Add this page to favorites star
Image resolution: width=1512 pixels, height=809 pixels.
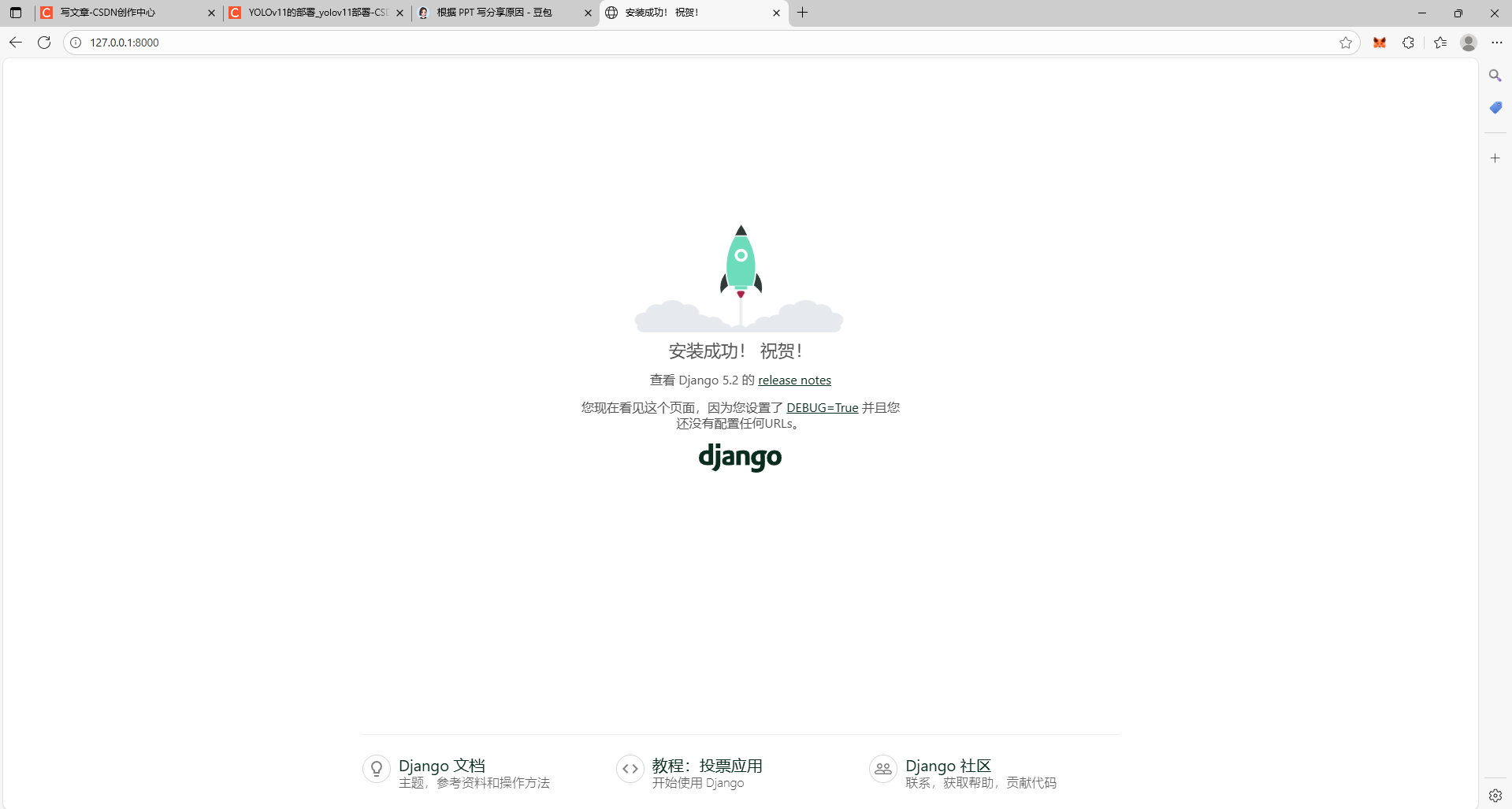(1346, 43)
